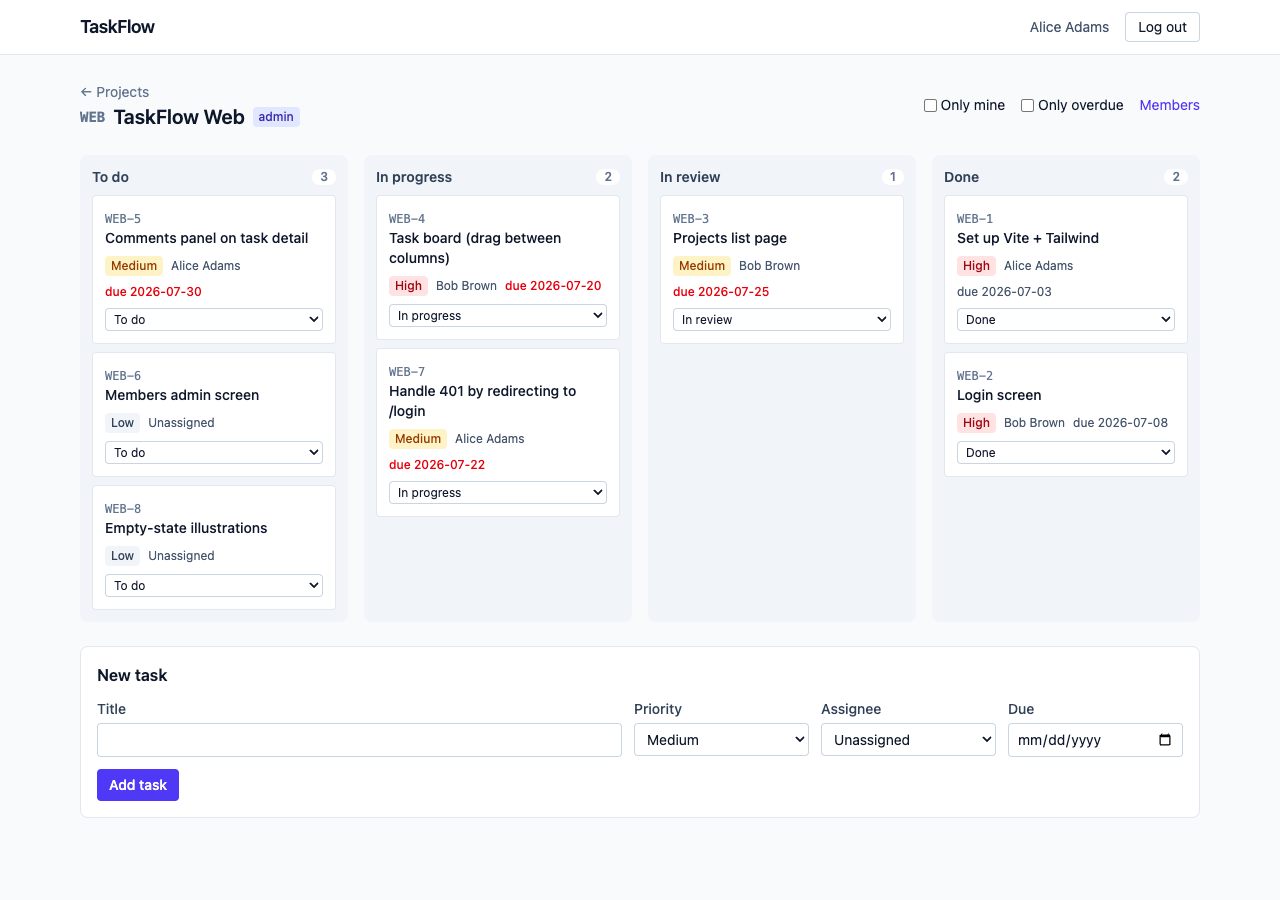This screenshot has height=900, width=1280.
Task: Toggle the Only overdue checkbox
Action: 1027,105
